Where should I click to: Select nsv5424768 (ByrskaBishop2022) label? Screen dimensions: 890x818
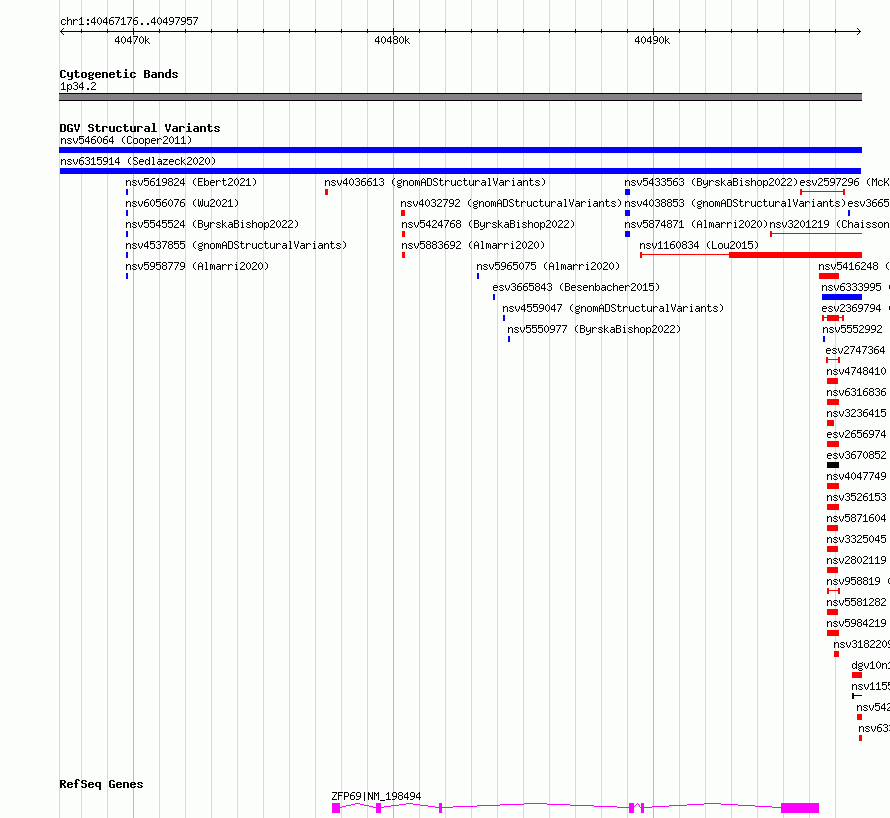click(x=488, y=224)
